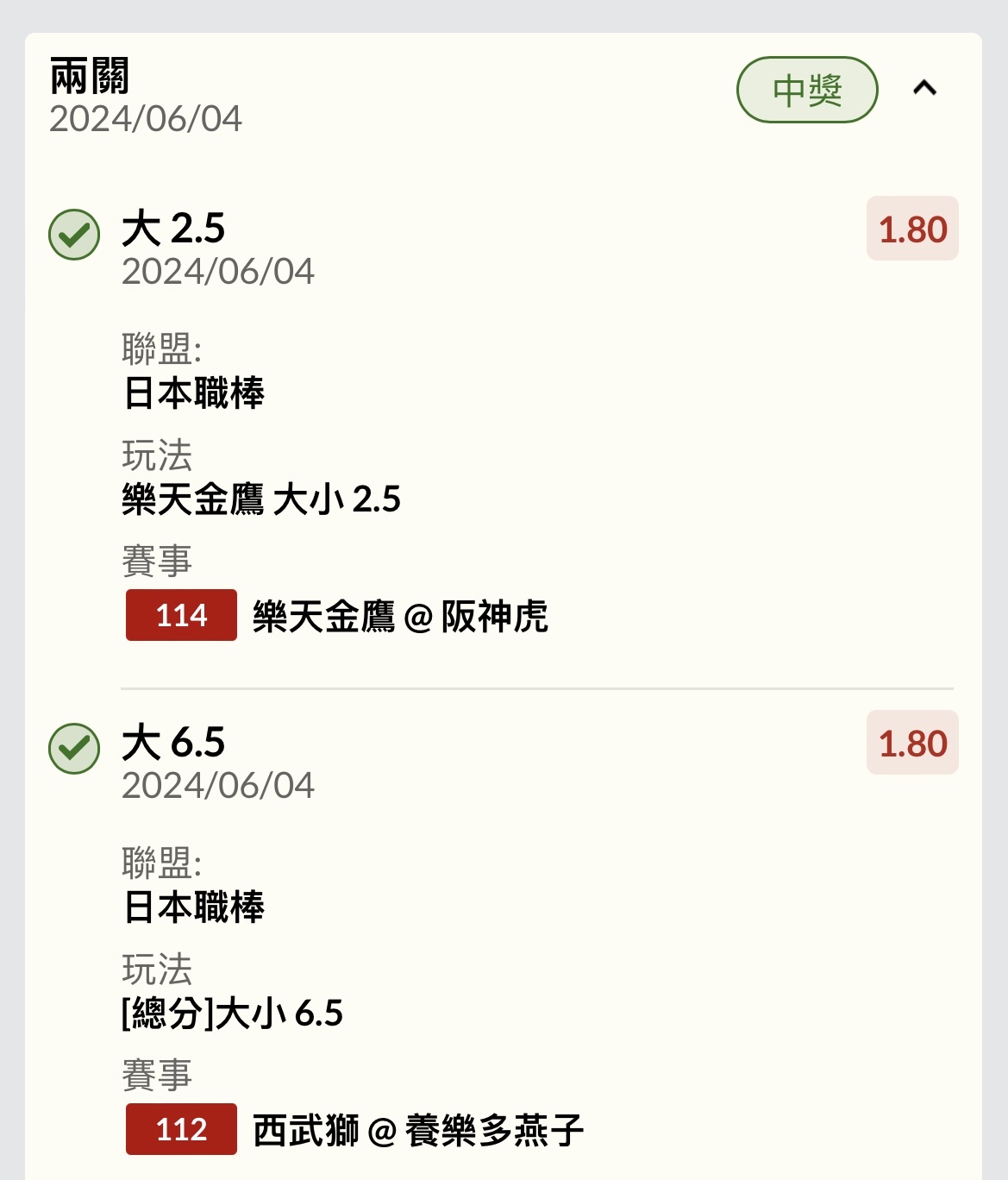Open the 樂天金鷹 @ 阪神虎 match
Image resolution: width=1008 pixels, height=1180 pixels.
pos(400,617)
